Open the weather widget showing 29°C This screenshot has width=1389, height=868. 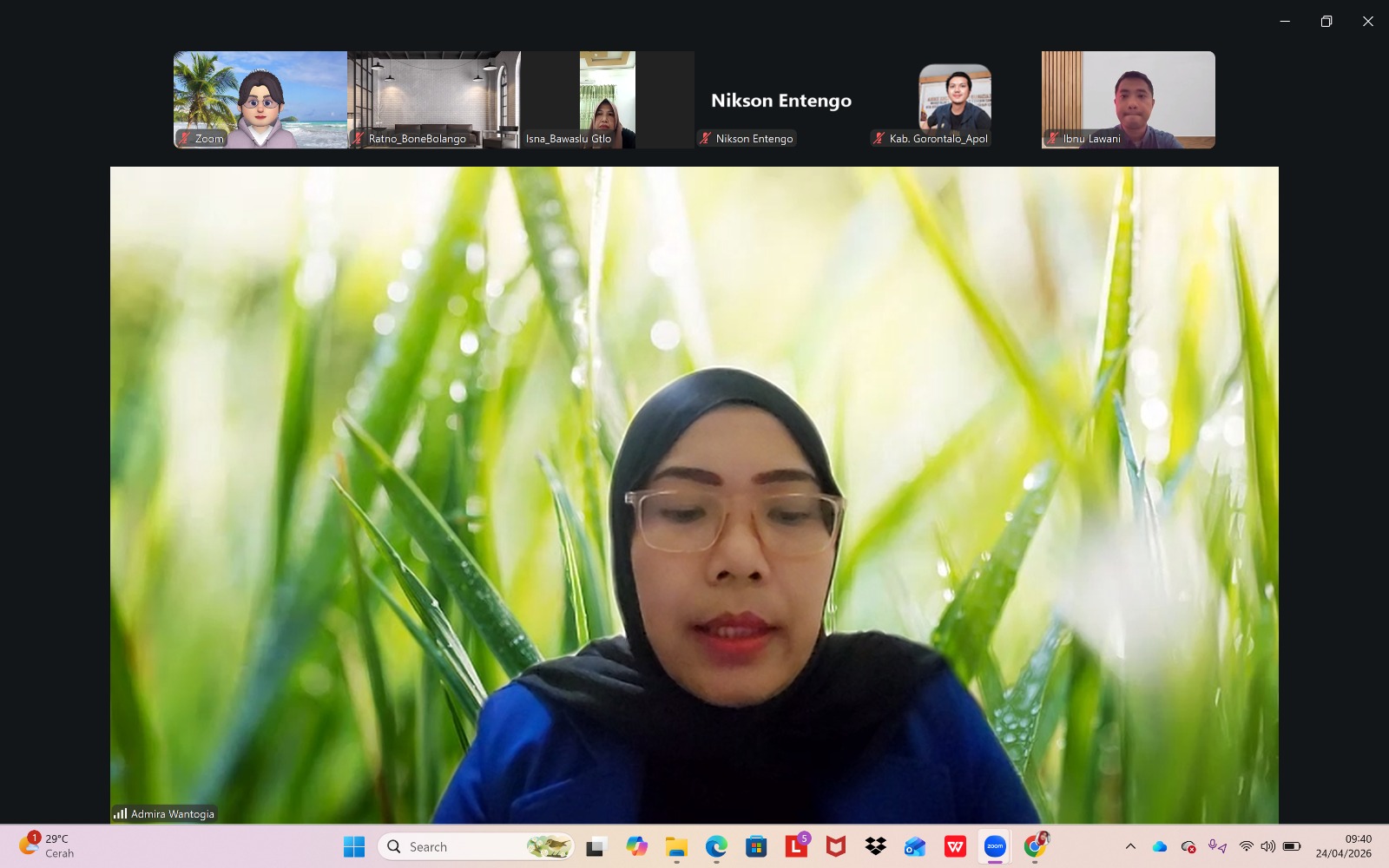tap(48, 846)
